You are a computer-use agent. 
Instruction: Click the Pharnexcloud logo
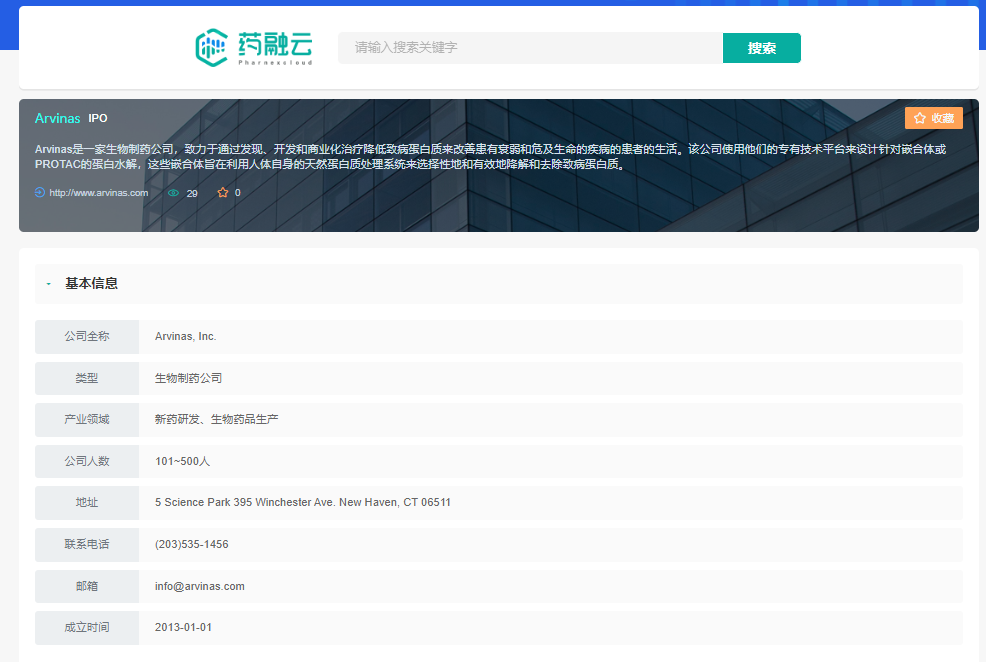(x=254, y=47)
